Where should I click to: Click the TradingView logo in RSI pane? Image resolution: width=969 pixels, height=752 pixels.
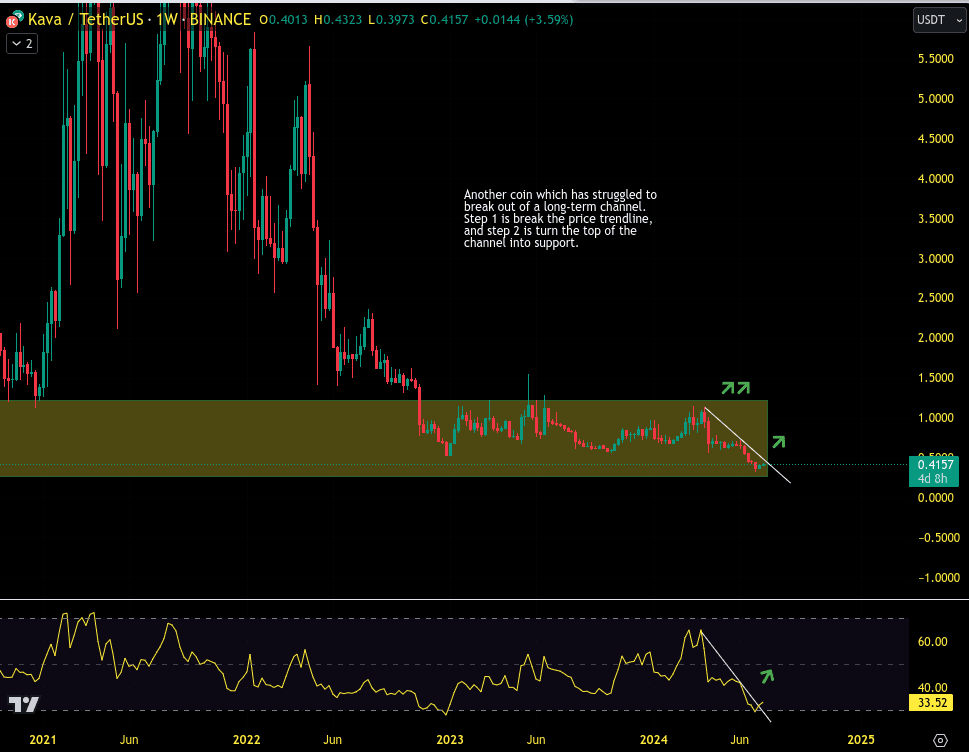[23, 704]
